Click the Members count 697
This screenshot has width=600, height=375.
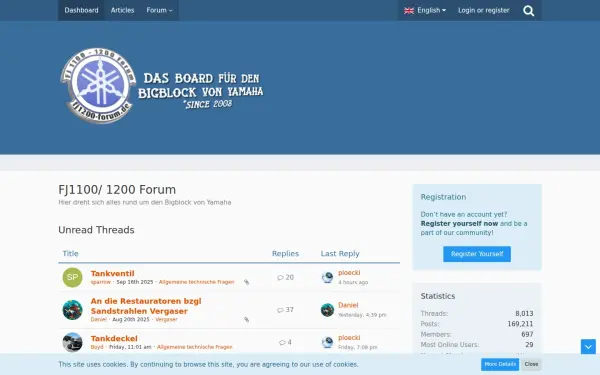pyautogui.click(x=527, y=334)
